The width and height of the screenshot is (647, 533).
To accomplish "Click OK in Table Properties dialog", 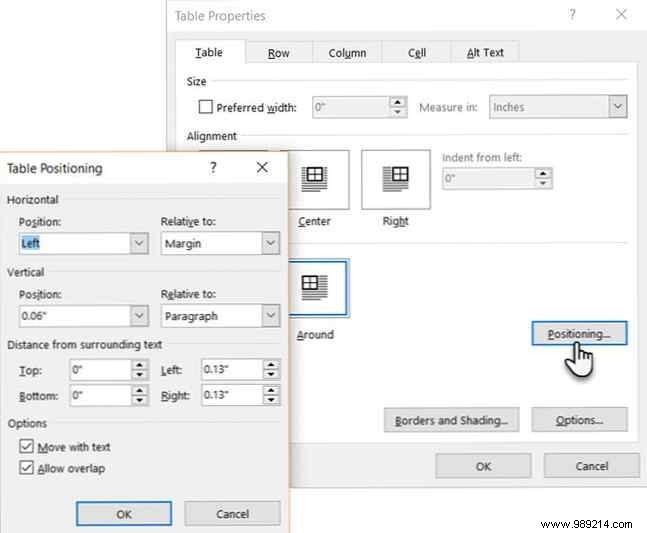I will [483, 466].
